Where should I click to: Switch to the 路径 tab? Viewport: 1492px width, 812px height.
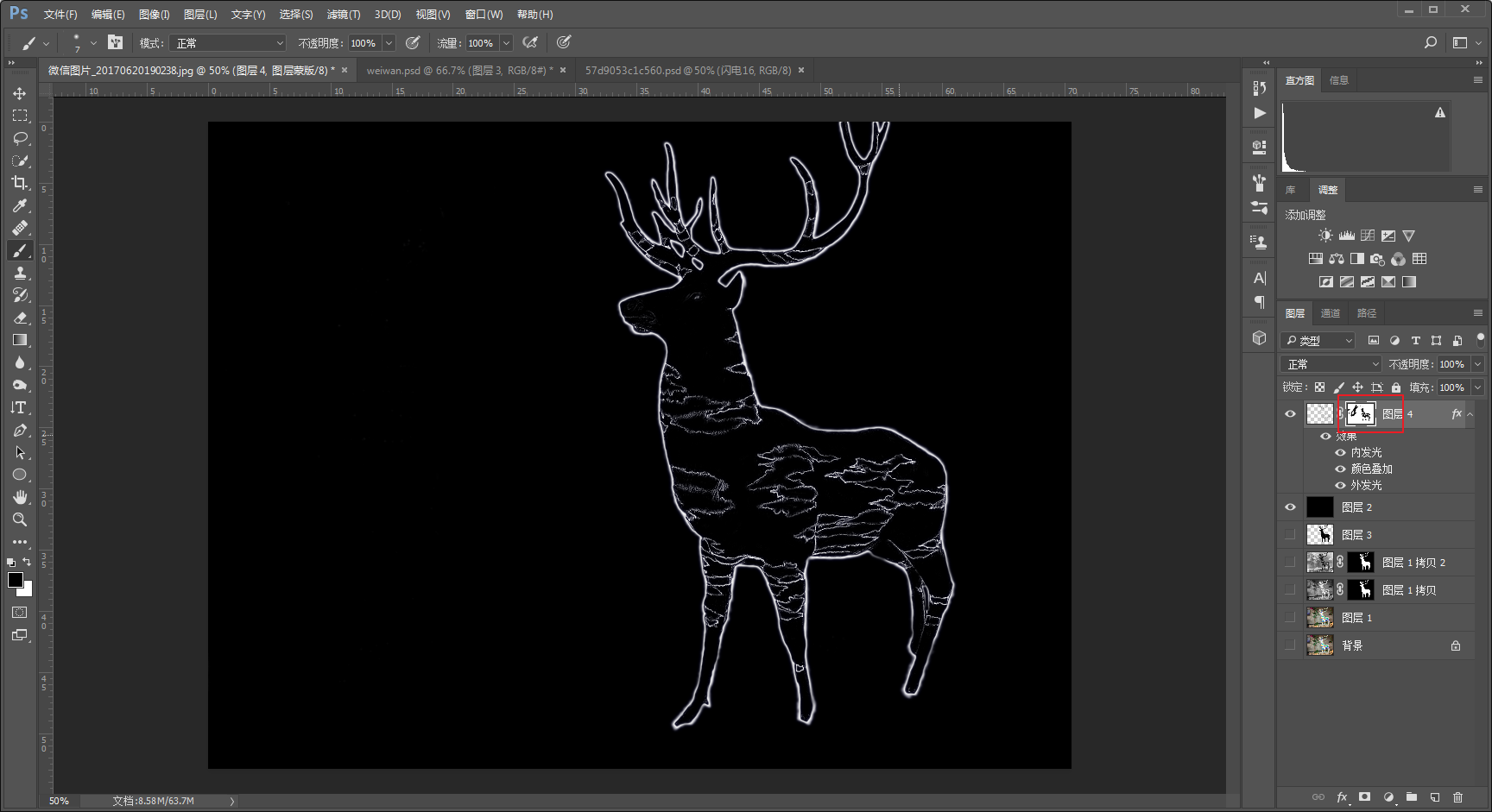point(1367,313)
